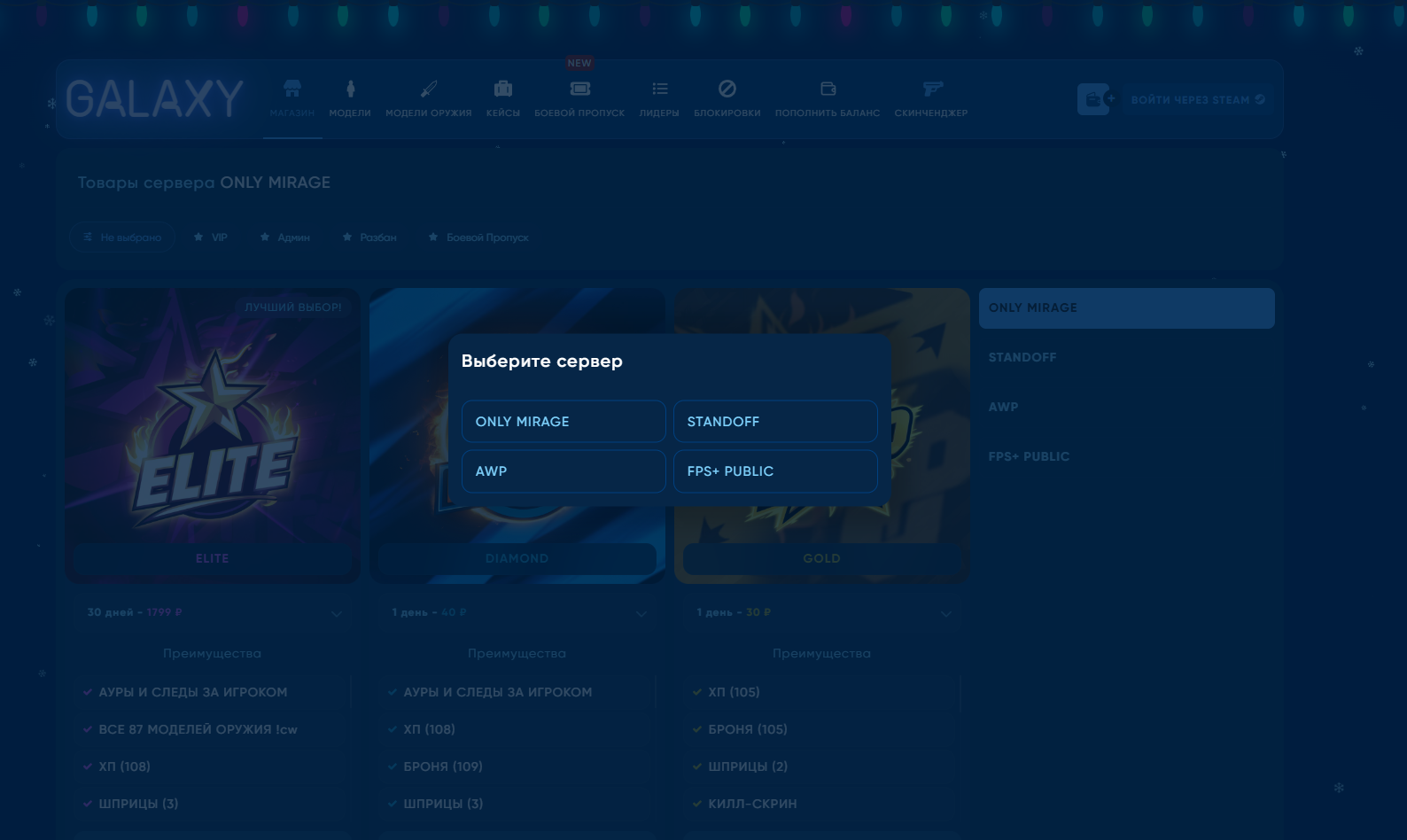Viewport: 1407px width, 840px height.
Task: Select AWP server in the dialog
Action: coord(564,471)
